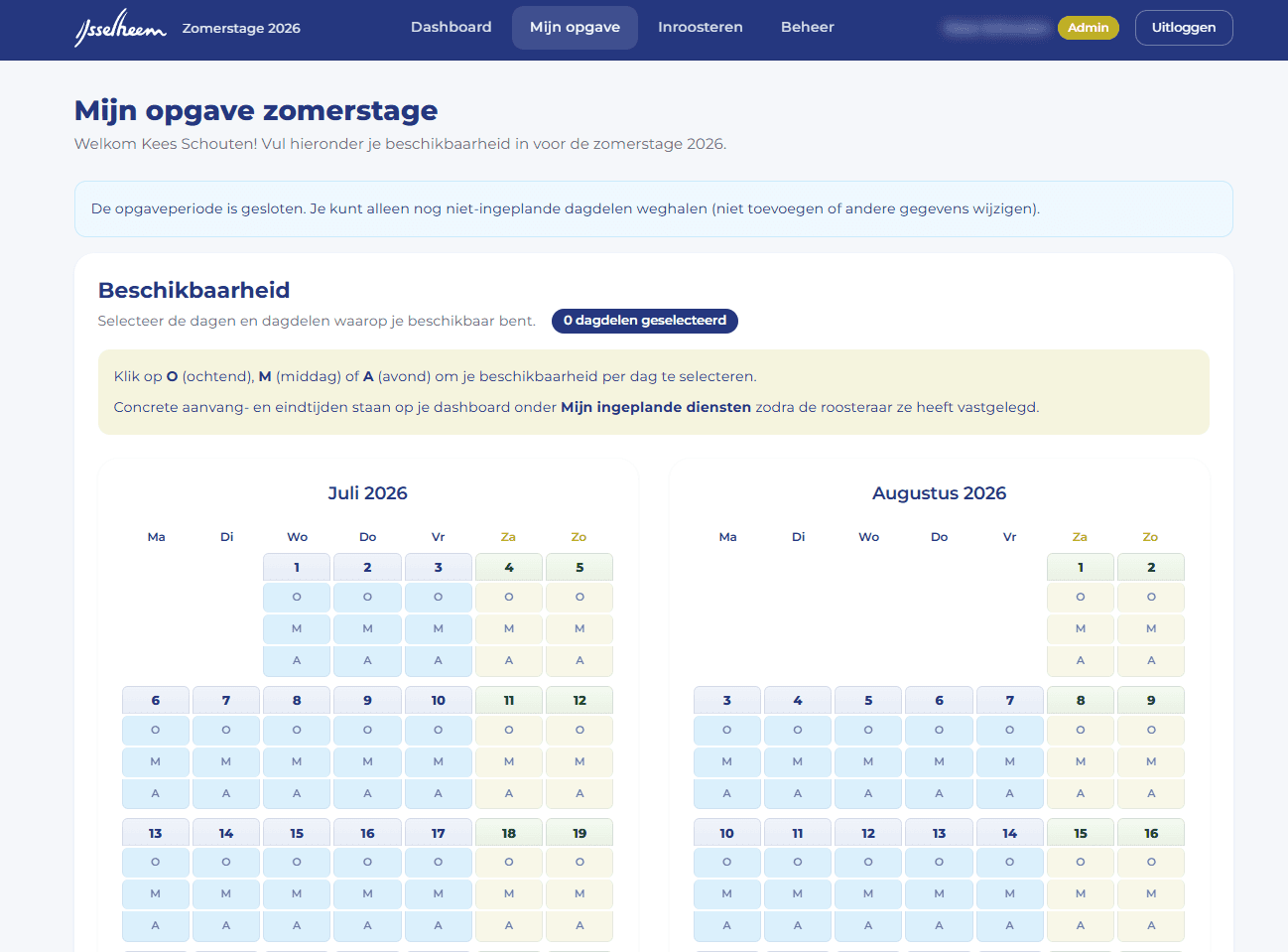Select the day header 8 augustus
This screenshot has width=1288, height=952.
(x=1081, y=700)
